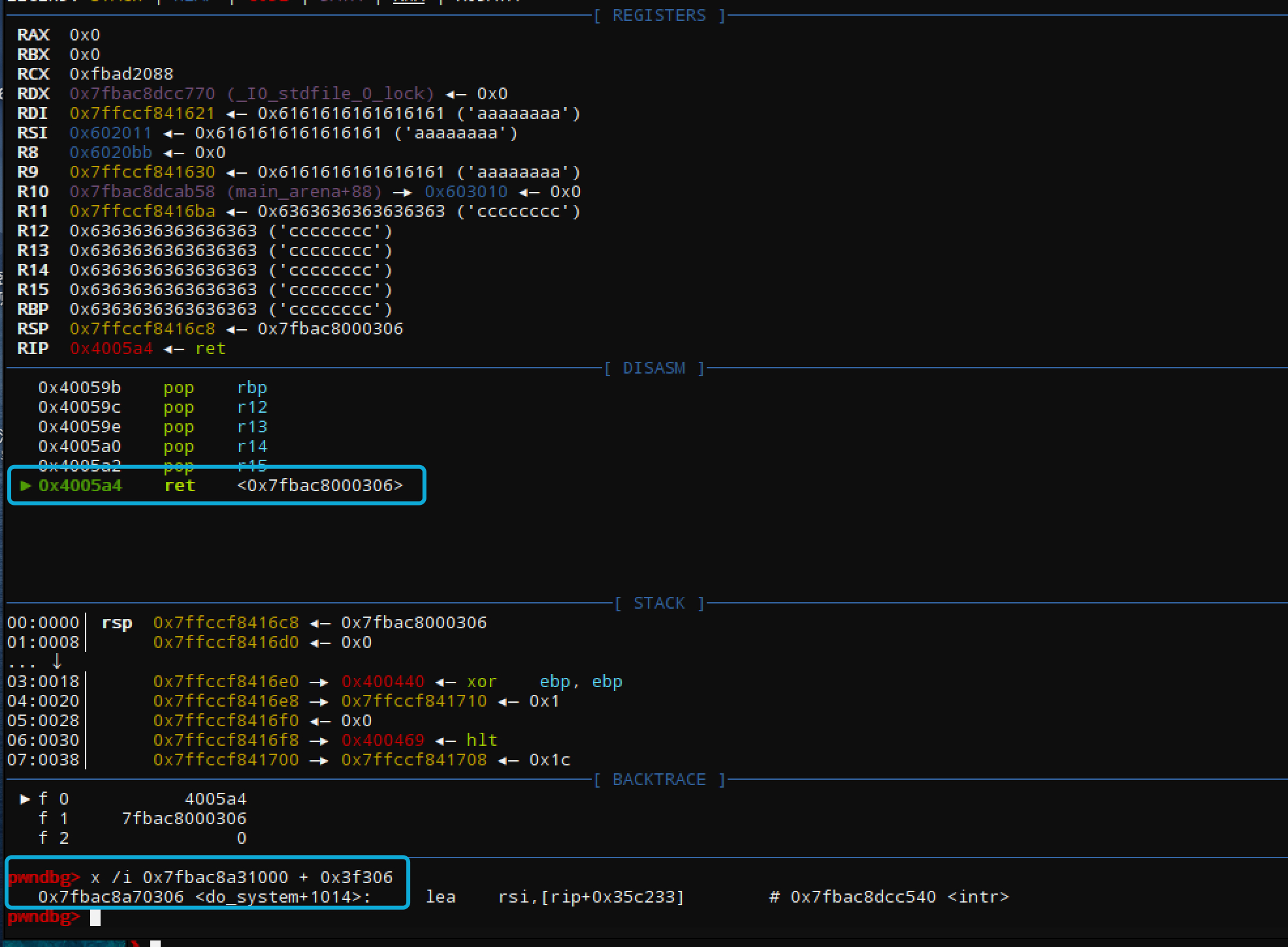Click the BACKTRACE section header
This screenshot has height=947, width=1288.
pos(659,779)
